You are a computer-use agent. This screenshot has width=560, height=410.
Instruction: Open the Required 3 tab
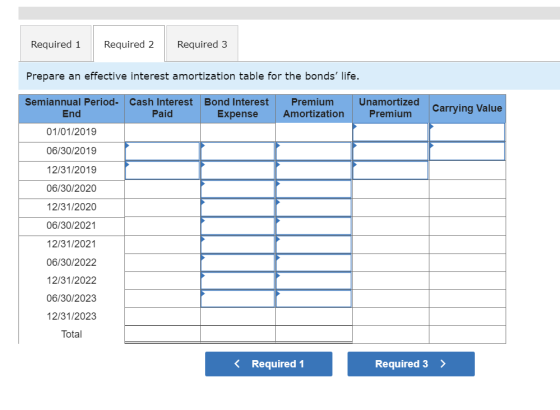(x=202, y=44)
